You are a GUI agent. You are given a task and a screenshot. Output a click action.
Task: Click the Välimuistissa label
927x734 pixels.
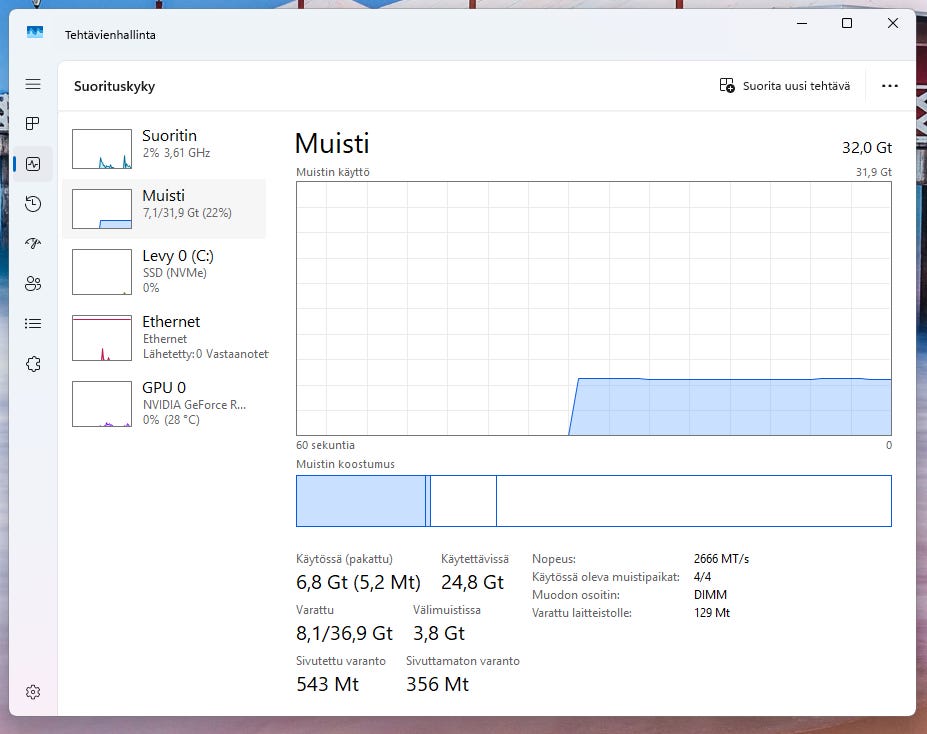click(446, 610)
